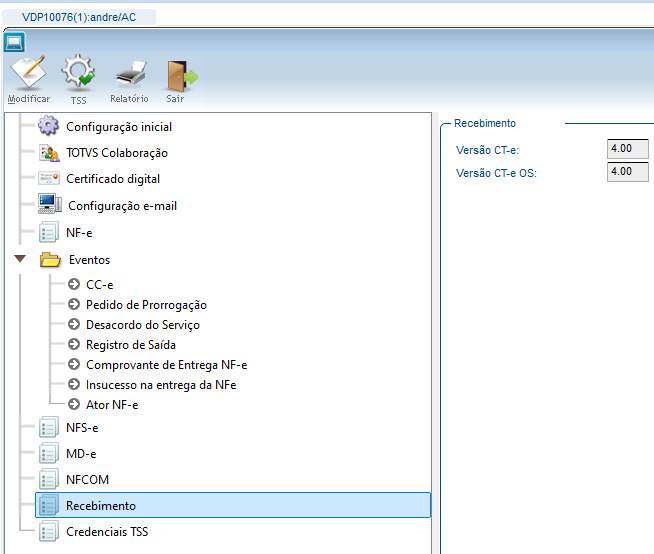The width and height of the screenshot is (654, 554).
Task: Click the MD-e document icon
Action: pyautogui.click(x=48, y=453)
